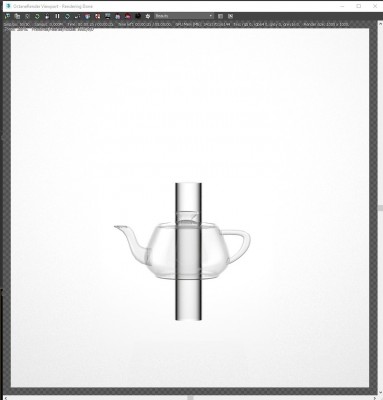This screenshot has height=400, width=383.
Task: Click the first toolbar icon at far left
Action: point(7,16)
